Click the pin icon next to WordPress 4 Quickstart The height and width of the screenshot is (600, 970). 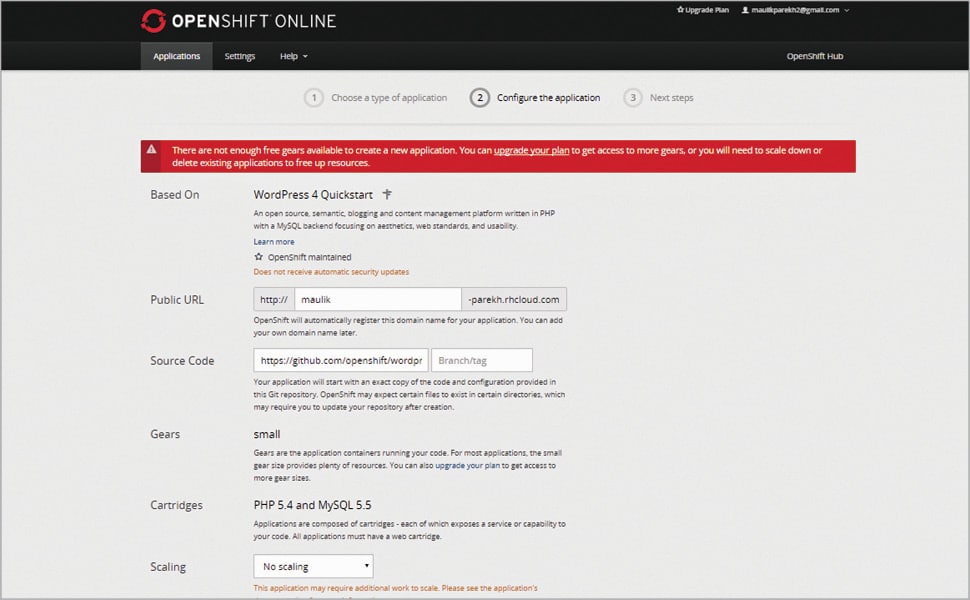pyautogui.click(x=388, y=194)
